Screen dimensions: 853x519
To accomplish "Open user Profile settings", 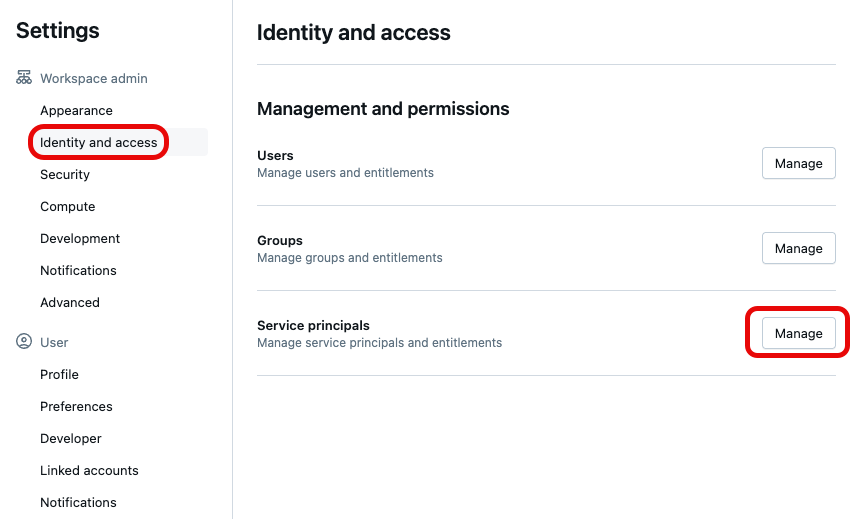I will [59, 374].
